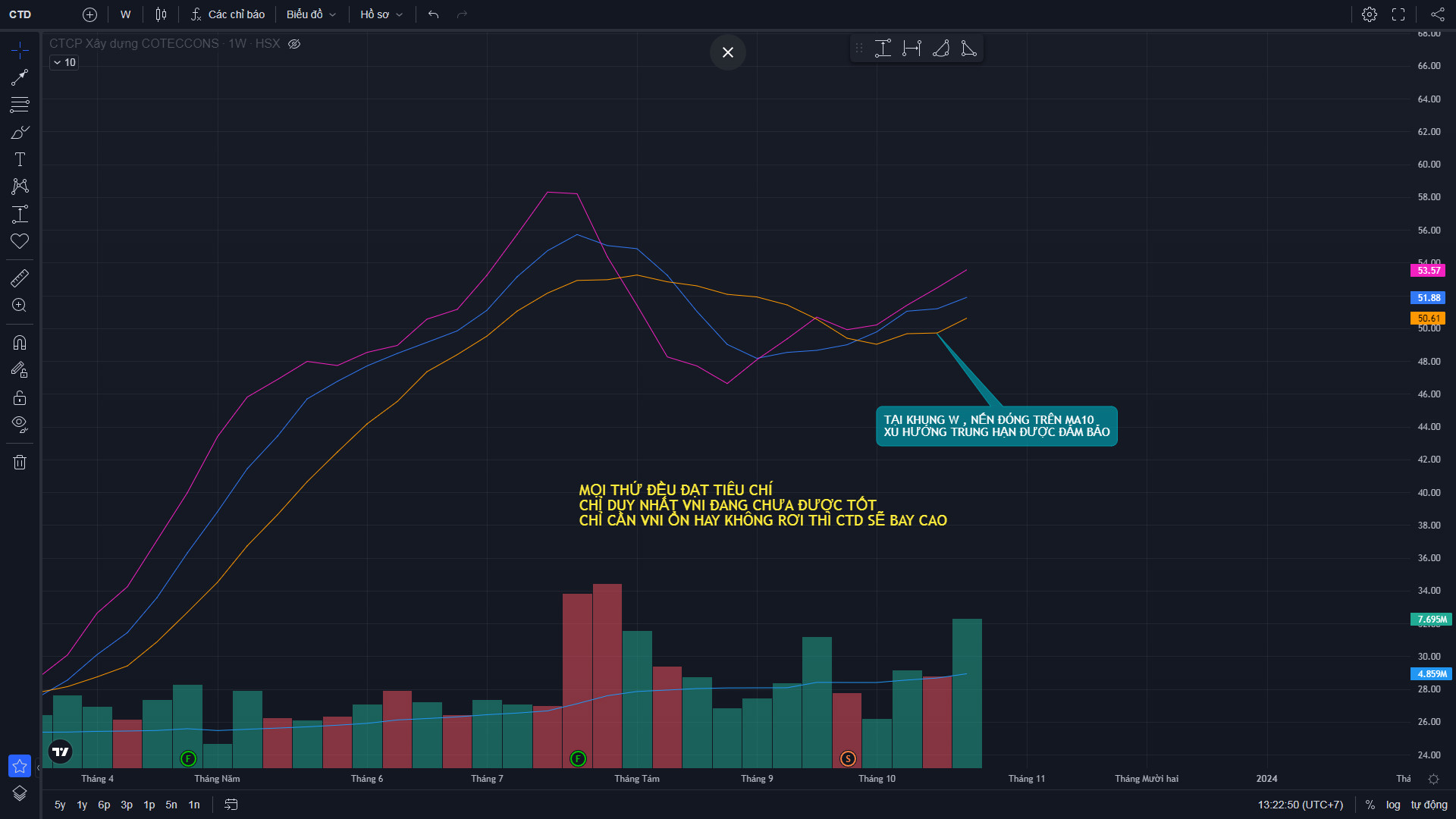
Task: Open the Biểu đồ dropdown
Action: [311, 14]
